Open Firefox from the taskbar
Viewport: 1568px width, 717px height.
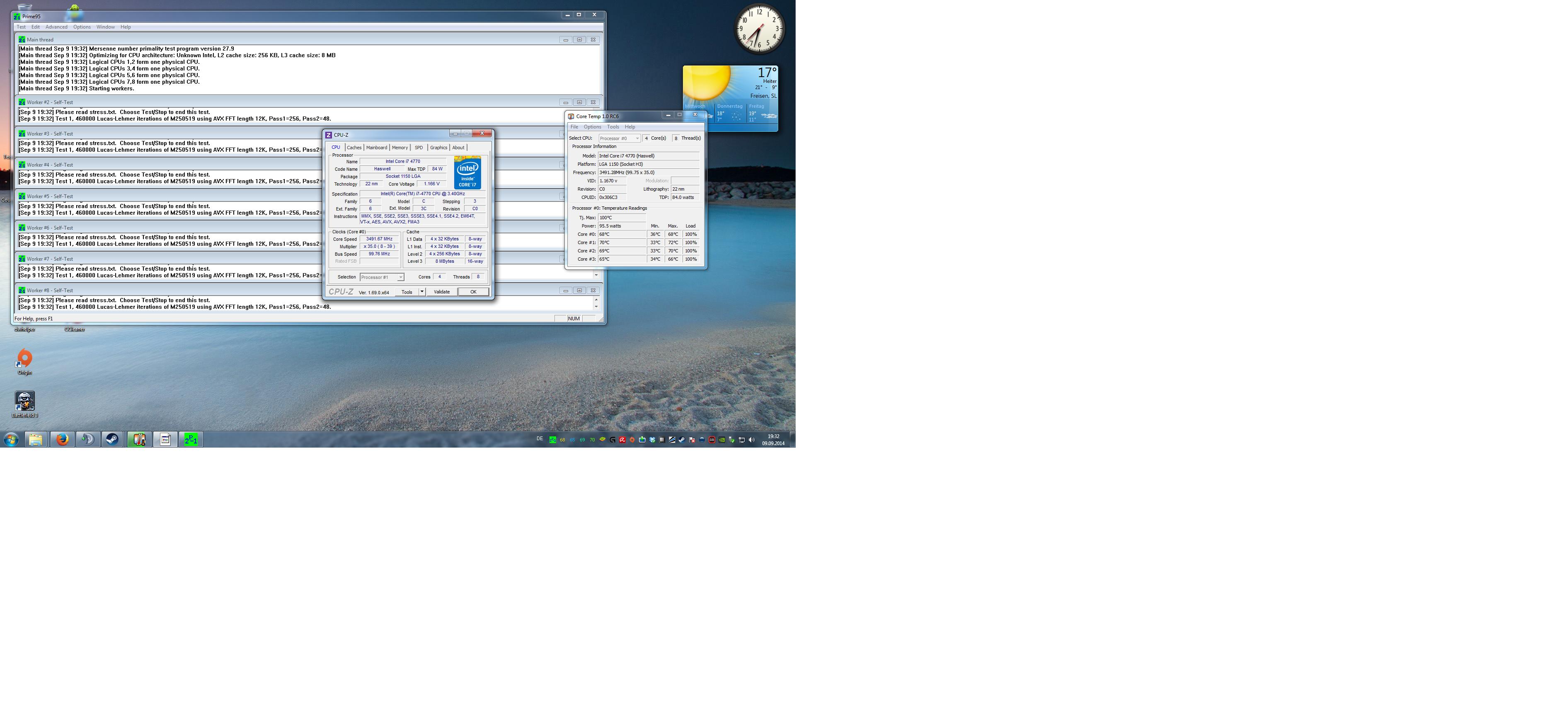tap(62, 439)
